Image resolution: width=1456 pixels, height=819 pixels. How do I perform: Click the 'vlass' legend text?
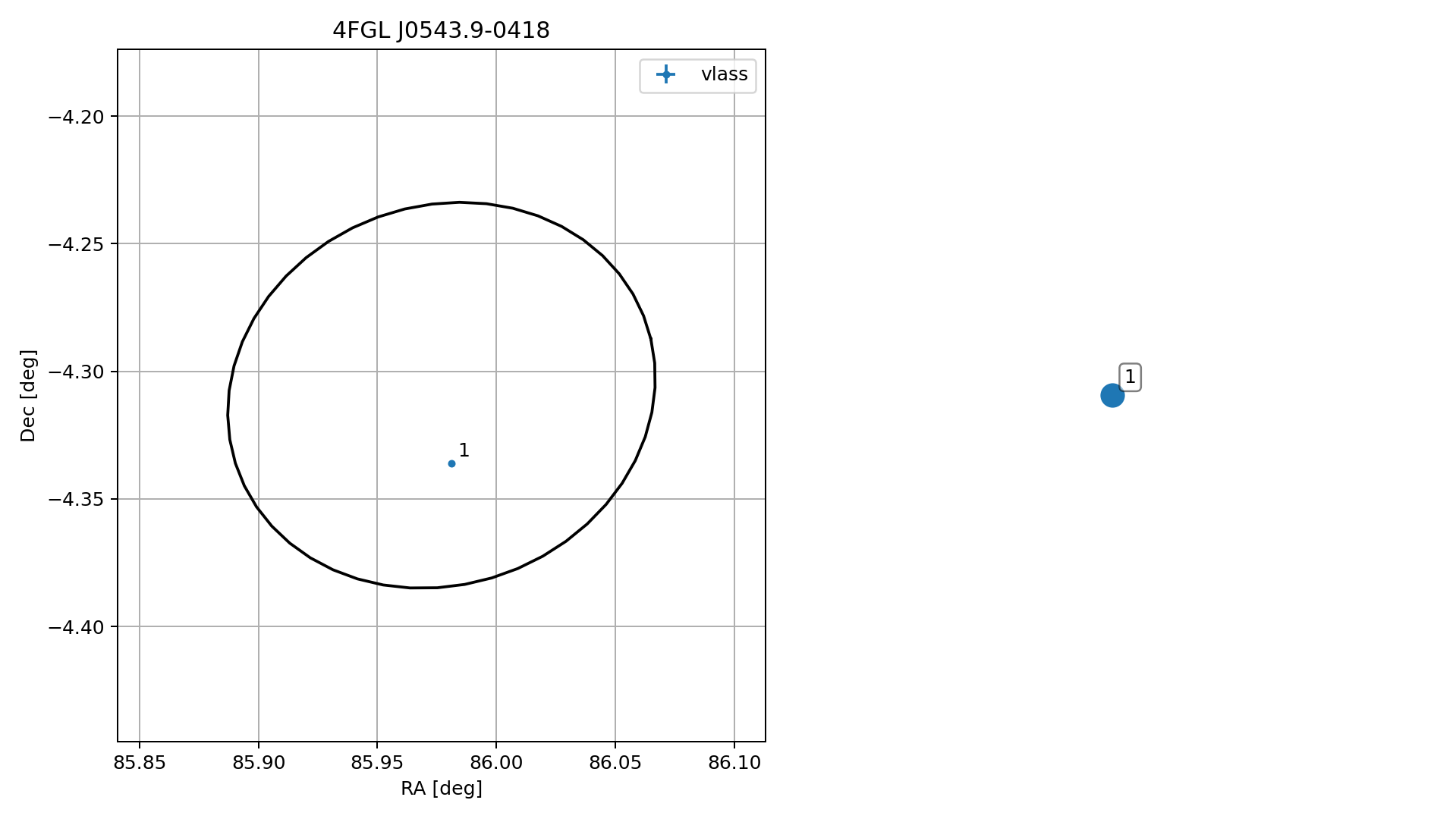coord(724,74)
